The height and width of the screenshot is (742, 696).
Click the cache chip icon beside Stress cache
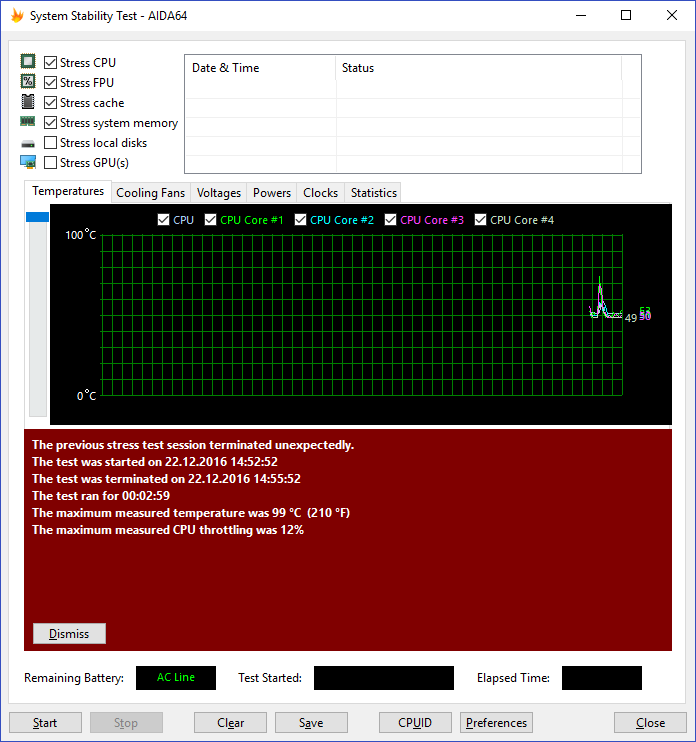click(x=28, y=102)
